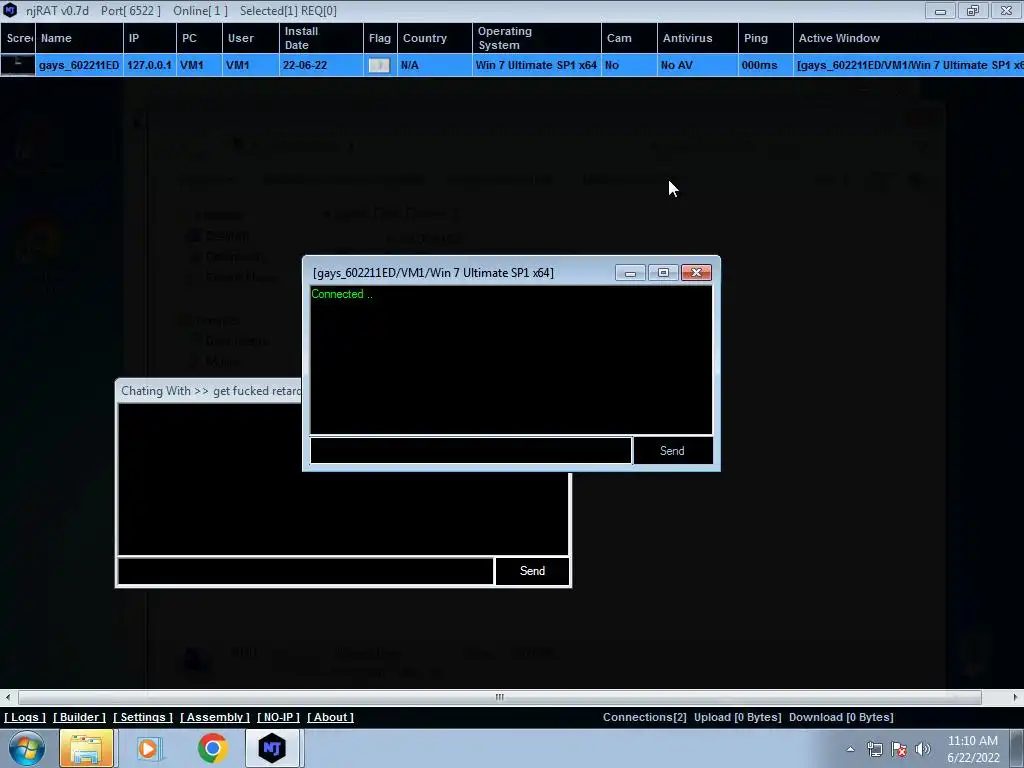Screen dimensions: 1024x768
Task: Minimize the front chat window
Action: coord(630,272)
